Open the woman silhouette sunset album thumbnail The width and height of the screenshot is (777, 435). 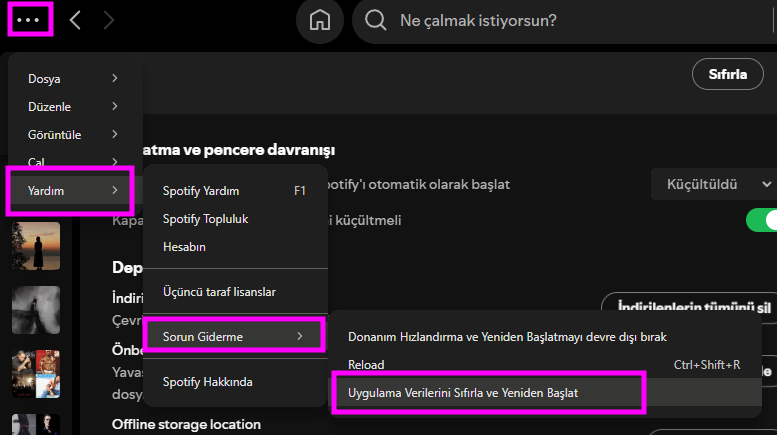(36, 246)
